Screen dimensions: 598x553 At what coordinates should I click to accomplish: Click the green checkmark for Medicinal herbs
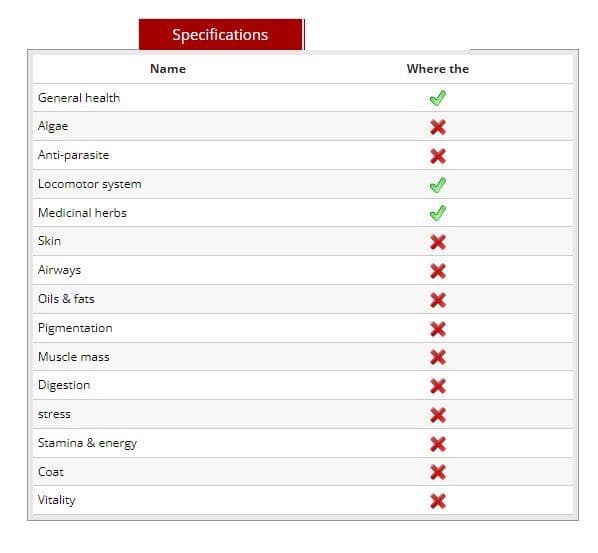437,213
